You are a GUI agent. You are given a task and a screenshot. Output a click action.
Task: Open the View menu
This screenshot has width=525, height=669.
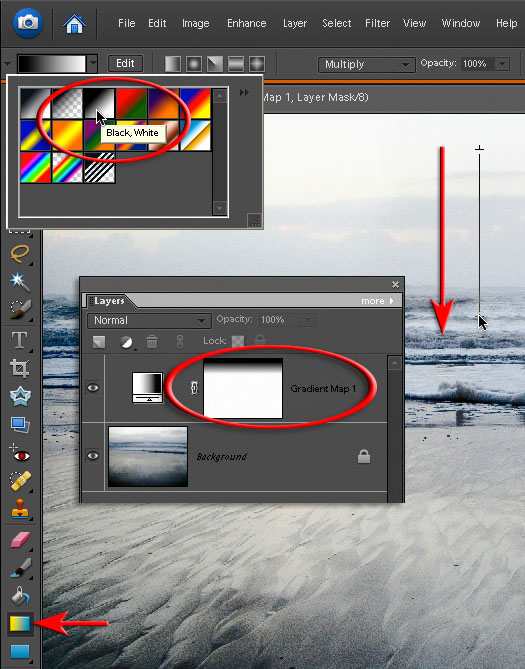pos(414,23)
